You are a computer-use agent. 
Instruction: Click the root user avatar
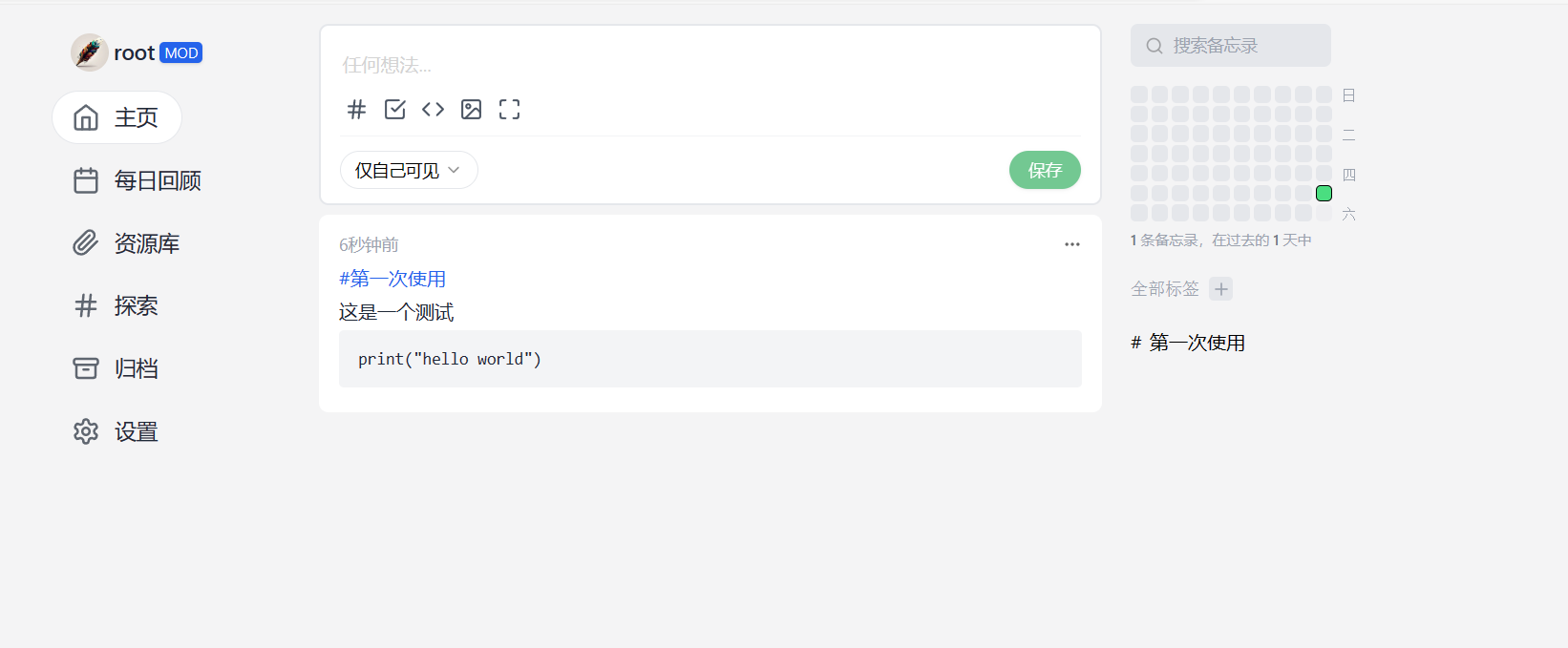tap(89, 52)
